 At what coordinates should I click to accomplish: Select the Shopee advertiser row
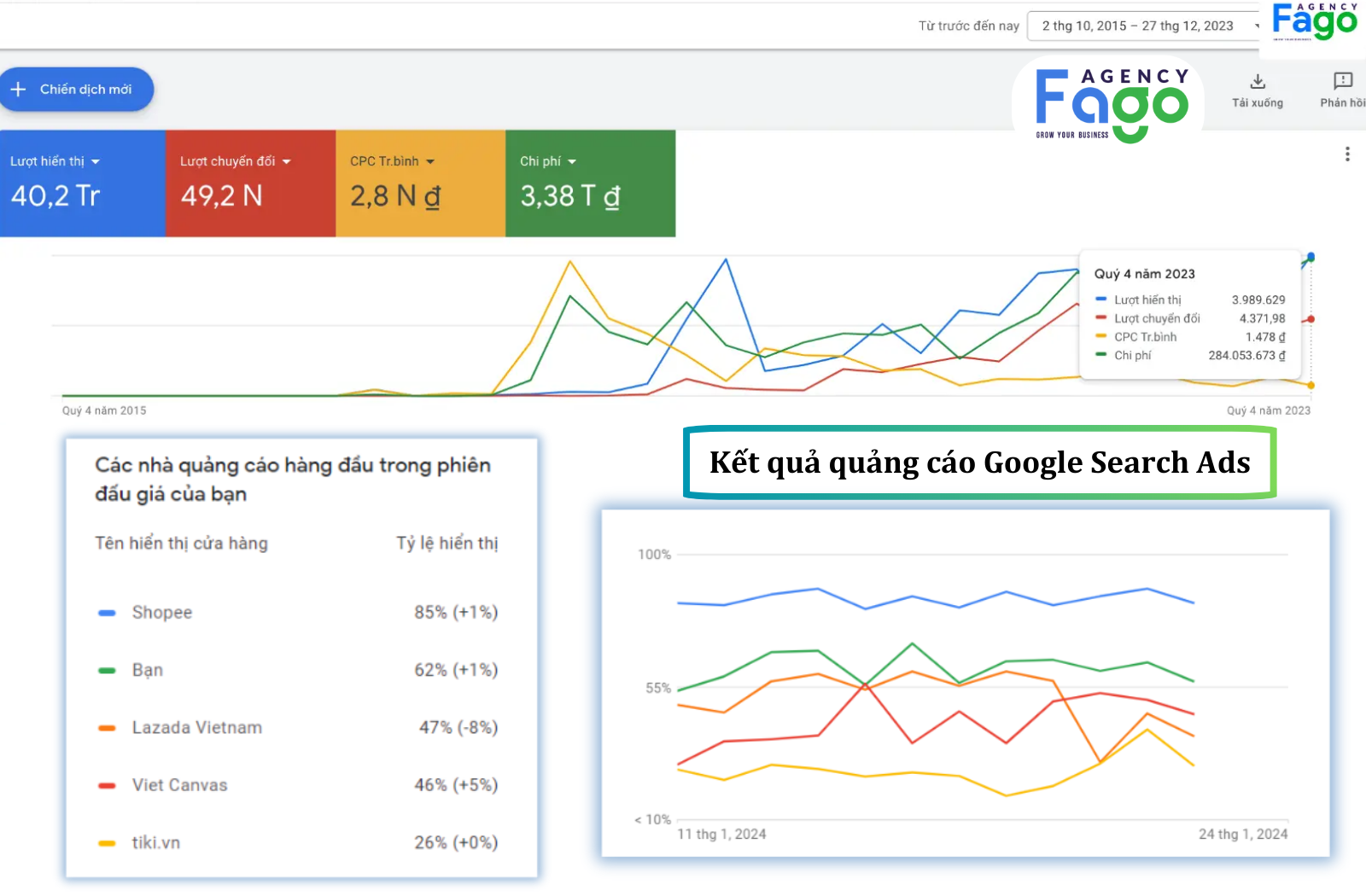(299, 613)
